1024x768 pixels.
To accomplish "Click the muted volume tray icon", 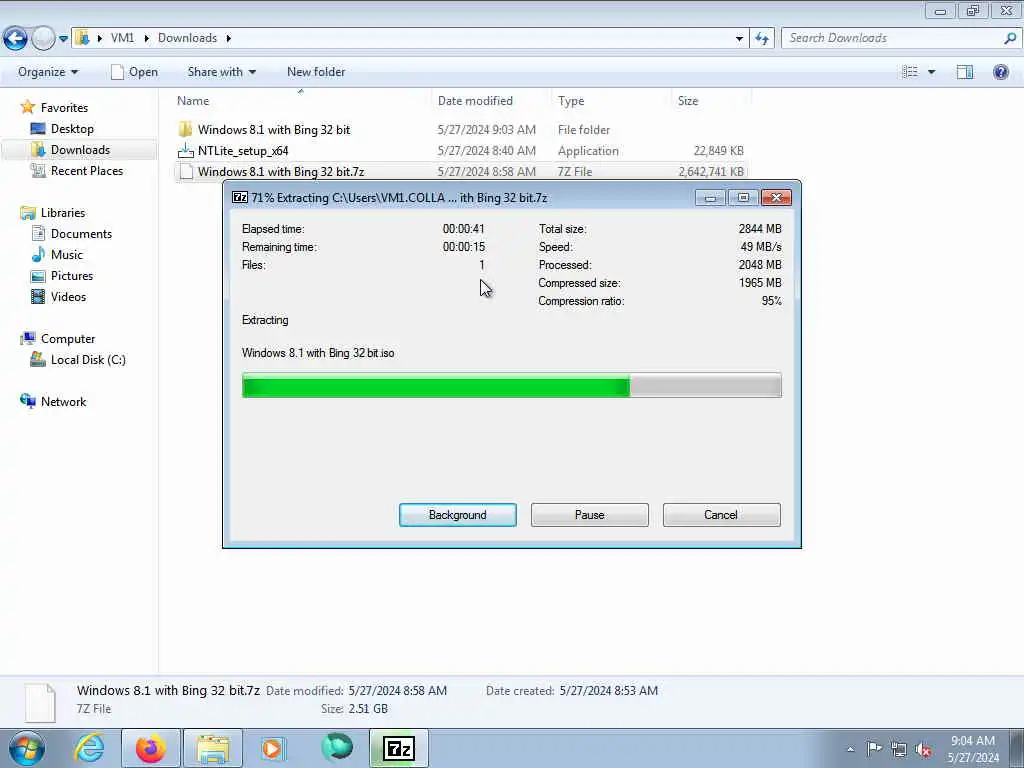I will [x=923, y=750].
